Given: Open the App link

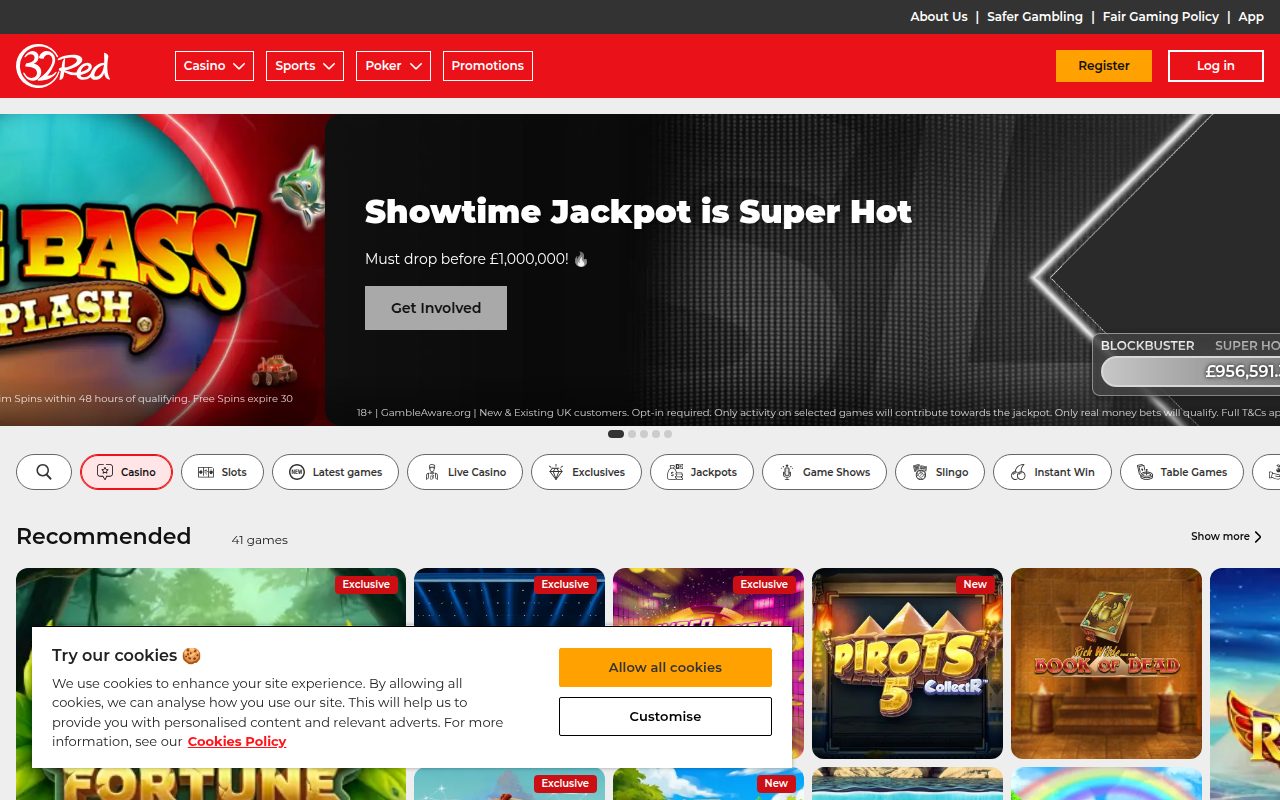Looking at the screenshot, I should click(1251, 16).
